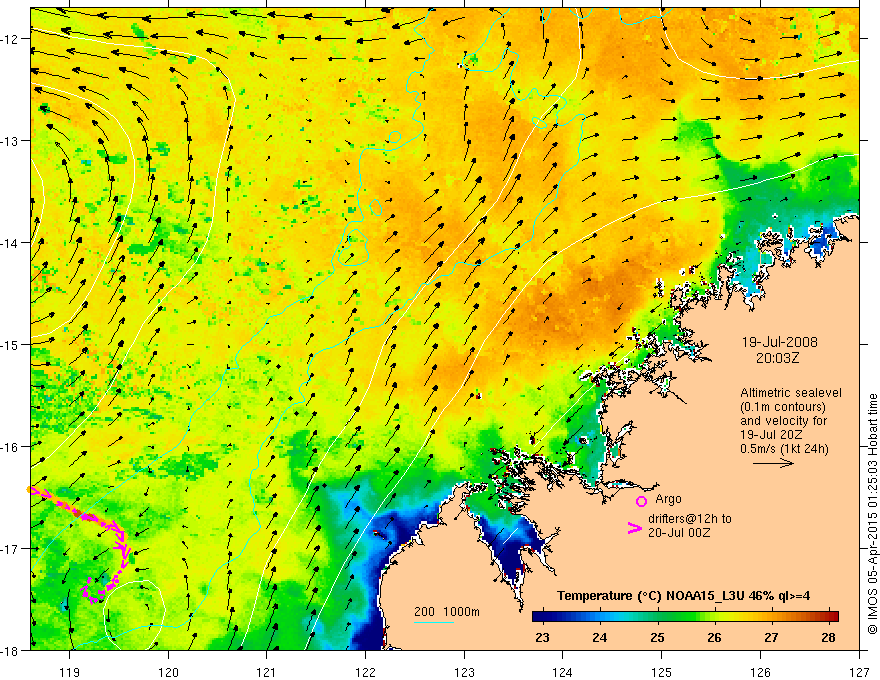The height and width of the screenshot is (680, 880).
Task: Click the latitude axis label "-15"
Action: coord(10,344)
